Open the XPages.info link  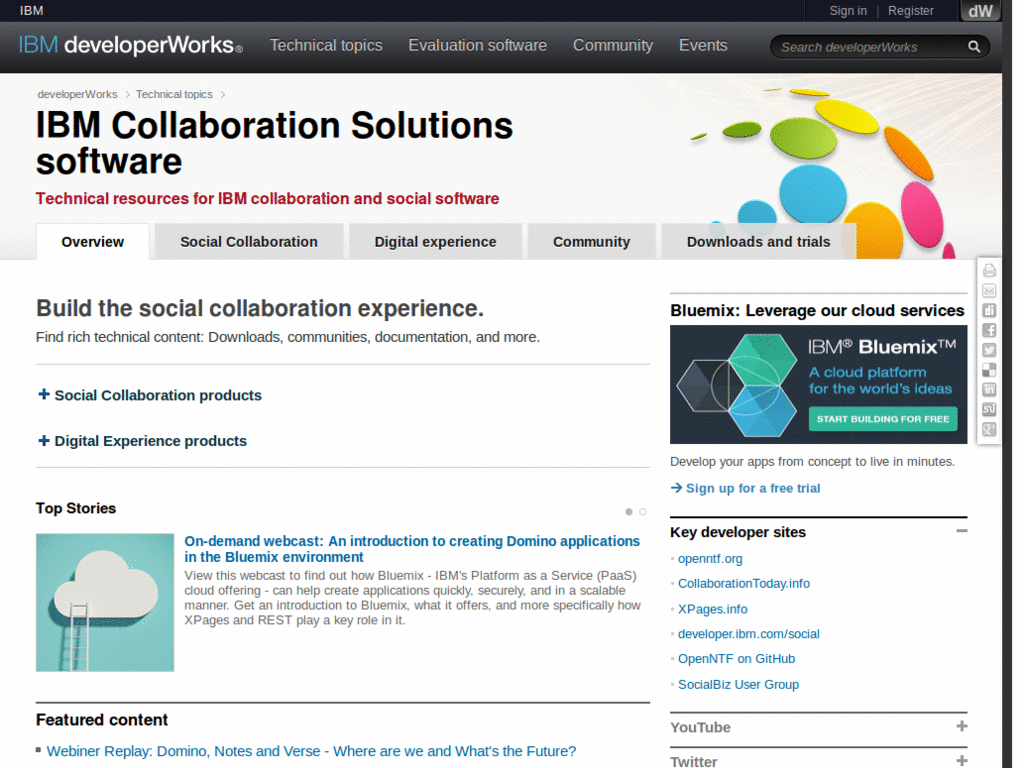coord(712,609)
